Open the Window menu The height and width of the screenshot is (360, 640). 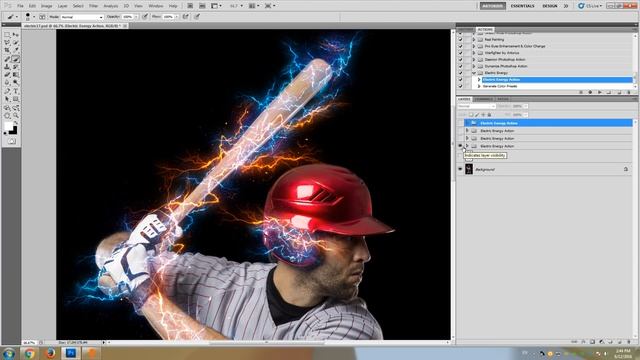click(155, 6)
